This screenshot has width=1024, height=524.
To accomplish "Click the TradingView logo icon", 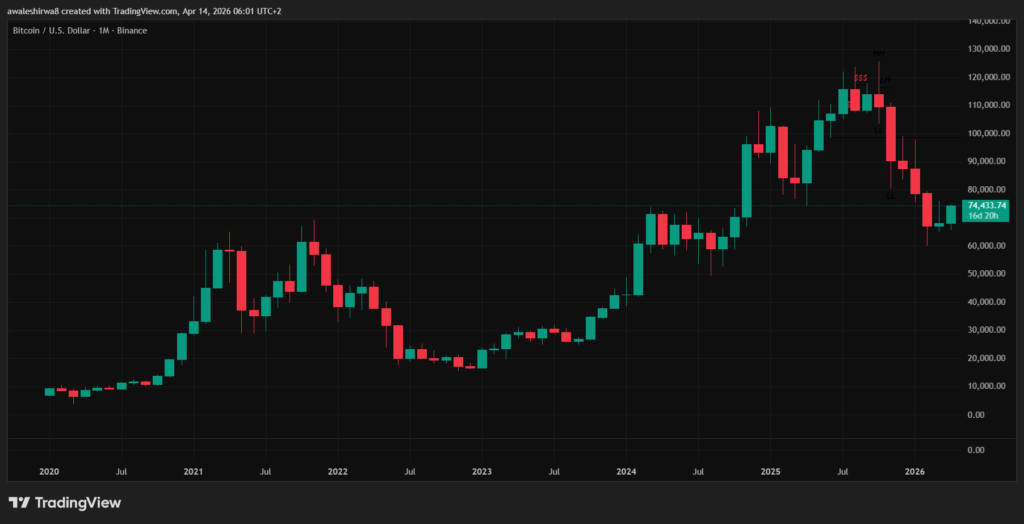I will 18,502.
